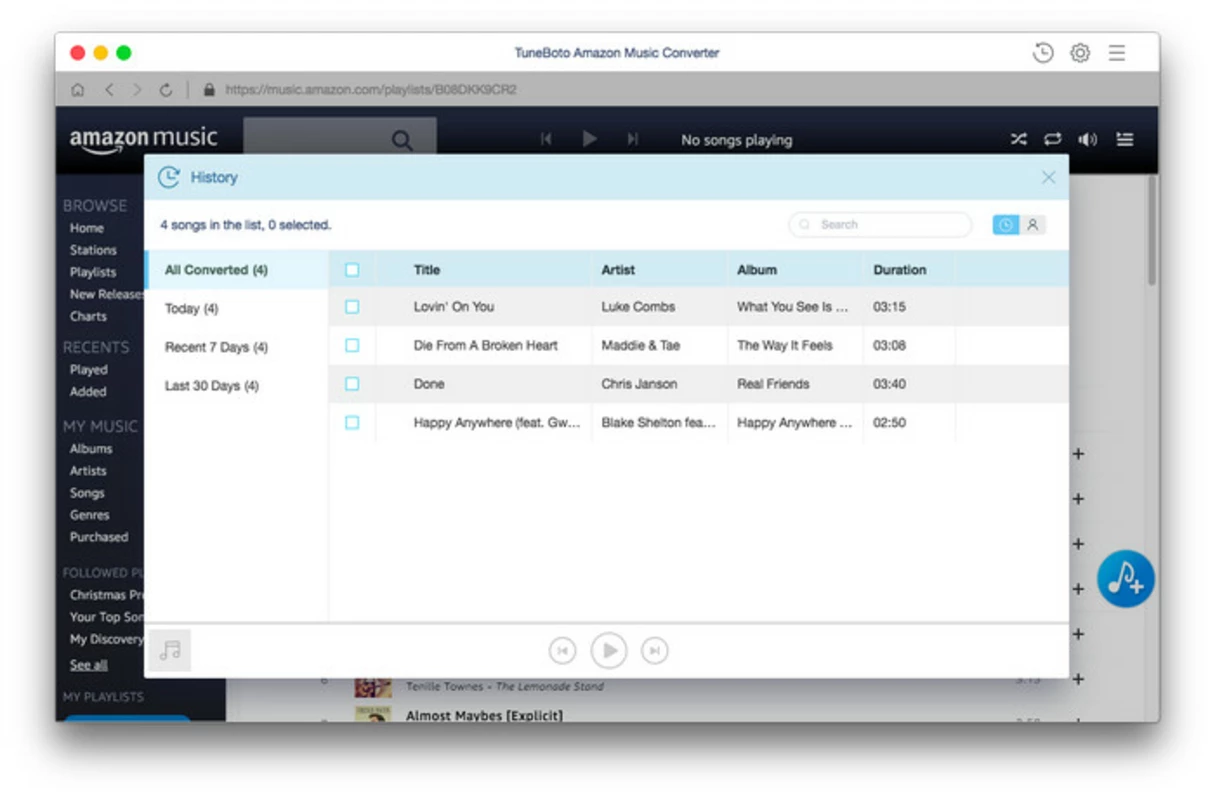Click the 02:50 duration cell
This screenshot has height=800, width=1215.
(889, 423)
